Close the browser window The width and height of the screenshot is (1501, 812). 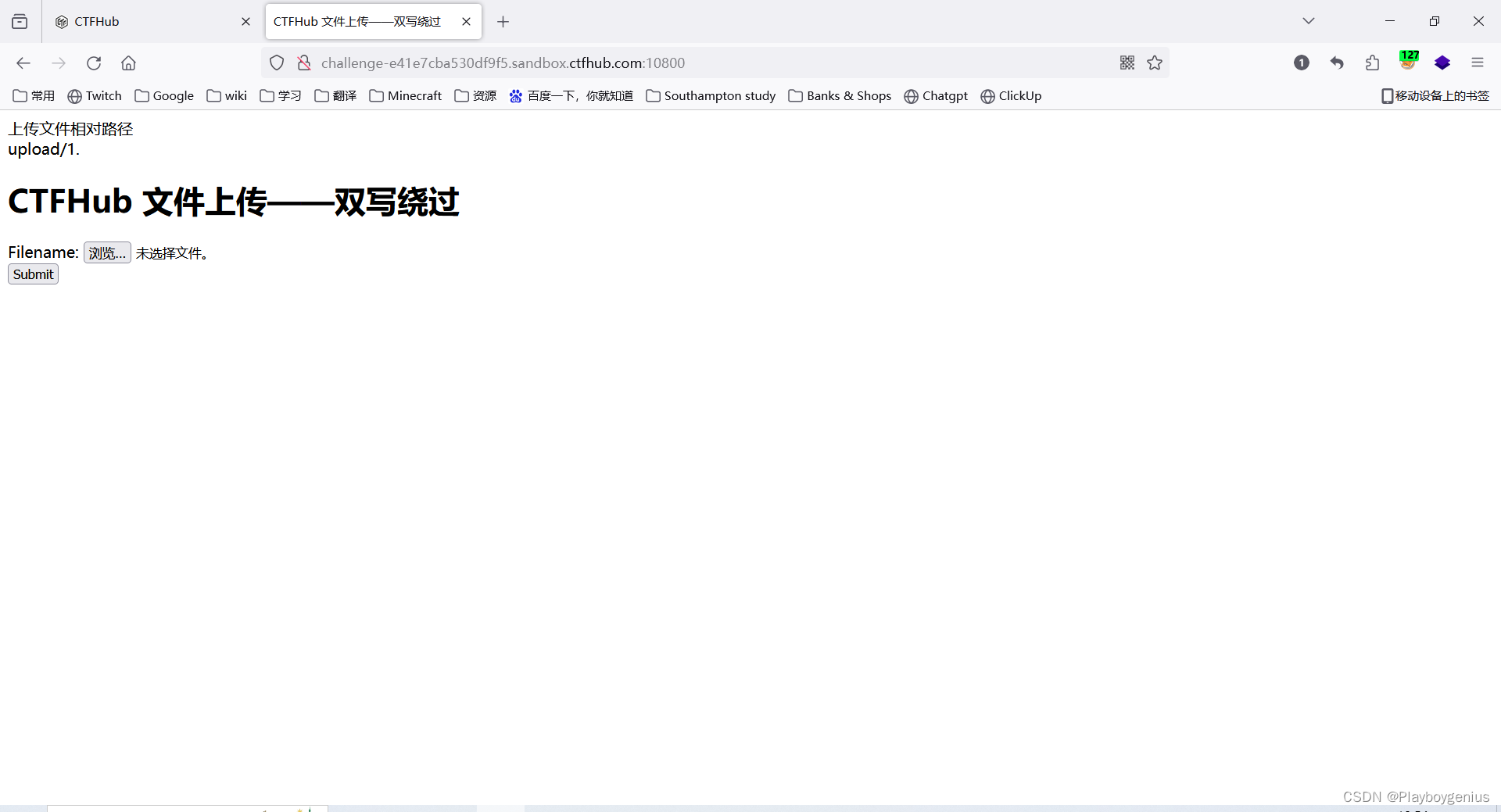(1478, 21)
